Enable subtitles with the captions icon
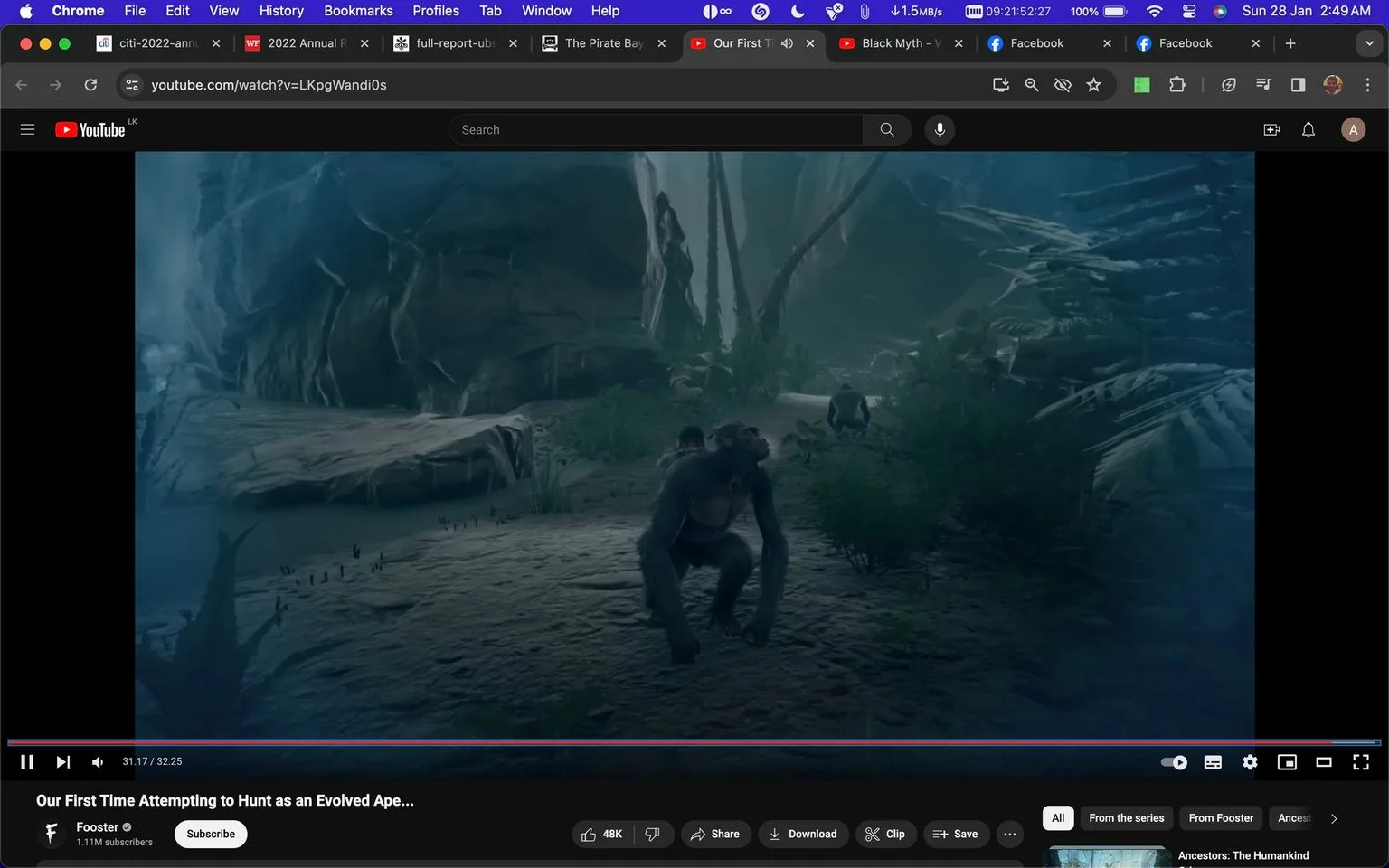This screenshot has width=1389, height=868. click(1213, 762)
